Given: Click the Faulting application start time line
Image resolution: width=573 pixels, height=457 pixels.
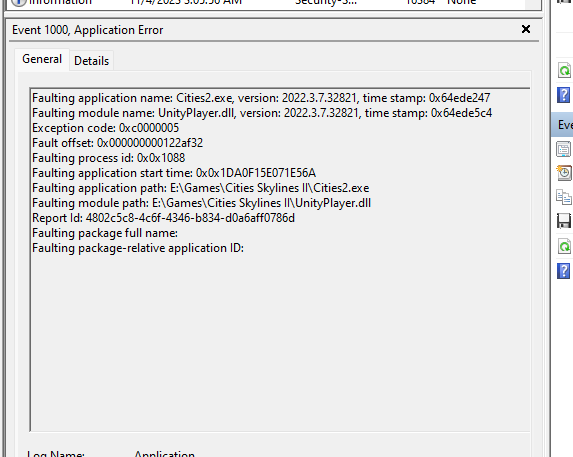Looking at the screenshot, I should pos(174,173).
